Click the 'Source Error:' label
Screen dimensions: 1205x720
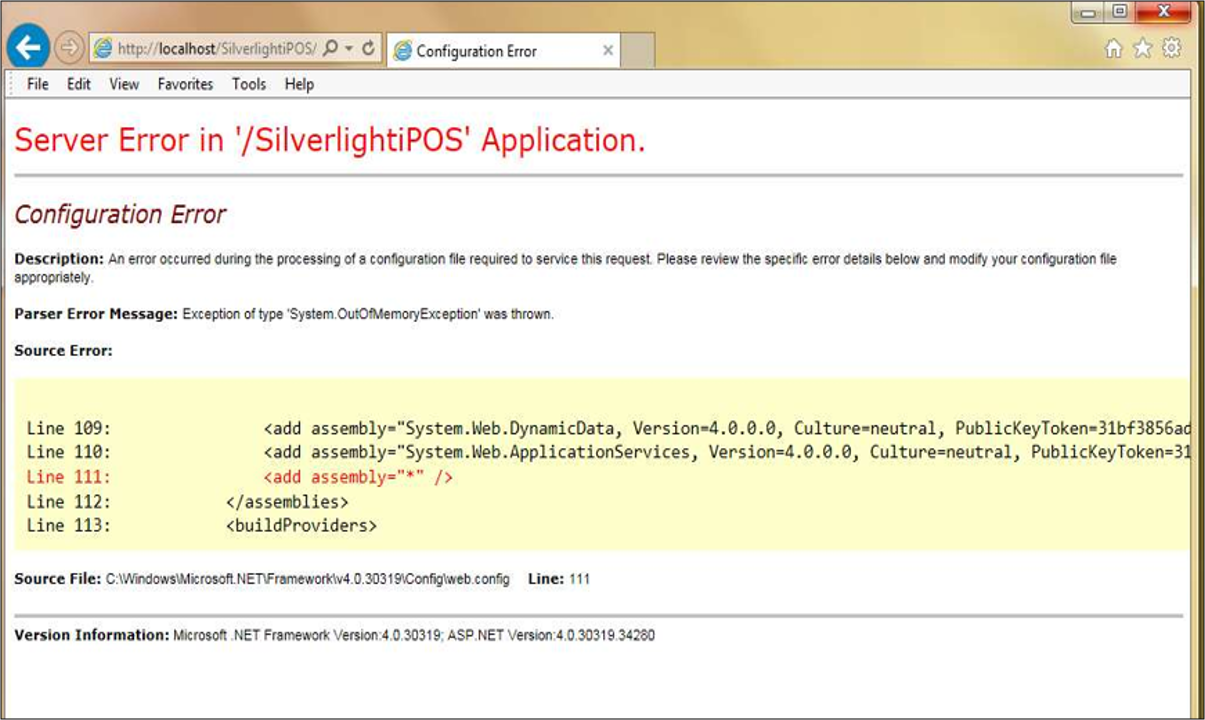[63, 351]
